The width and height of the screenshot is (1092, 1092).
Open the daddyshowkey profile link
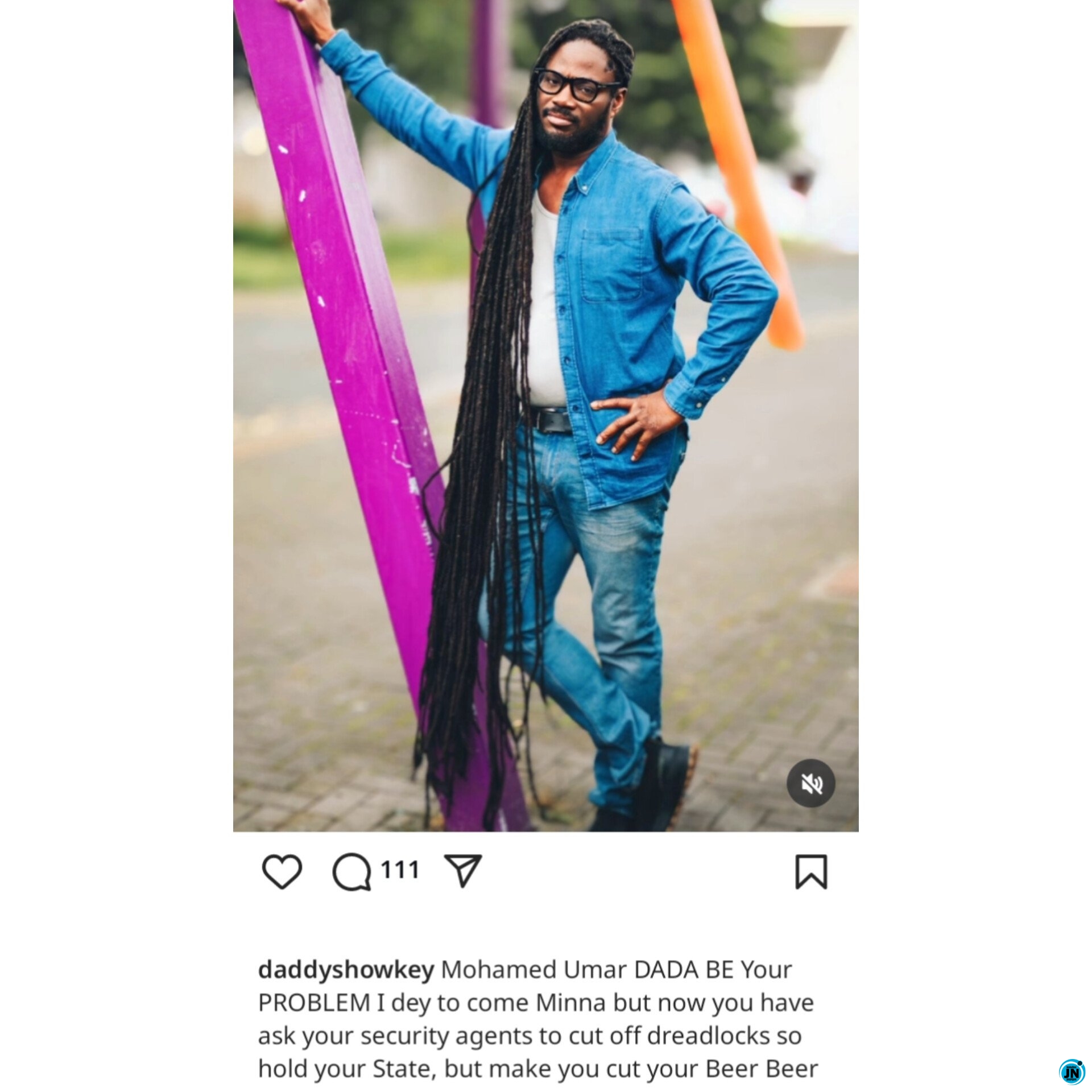[346, 971]
